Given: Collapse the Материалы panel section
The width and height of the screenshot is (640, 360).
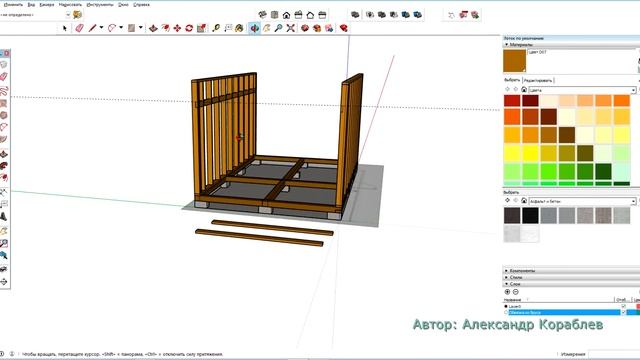Looking at the screenshot, I should click(x=507, y=44).
